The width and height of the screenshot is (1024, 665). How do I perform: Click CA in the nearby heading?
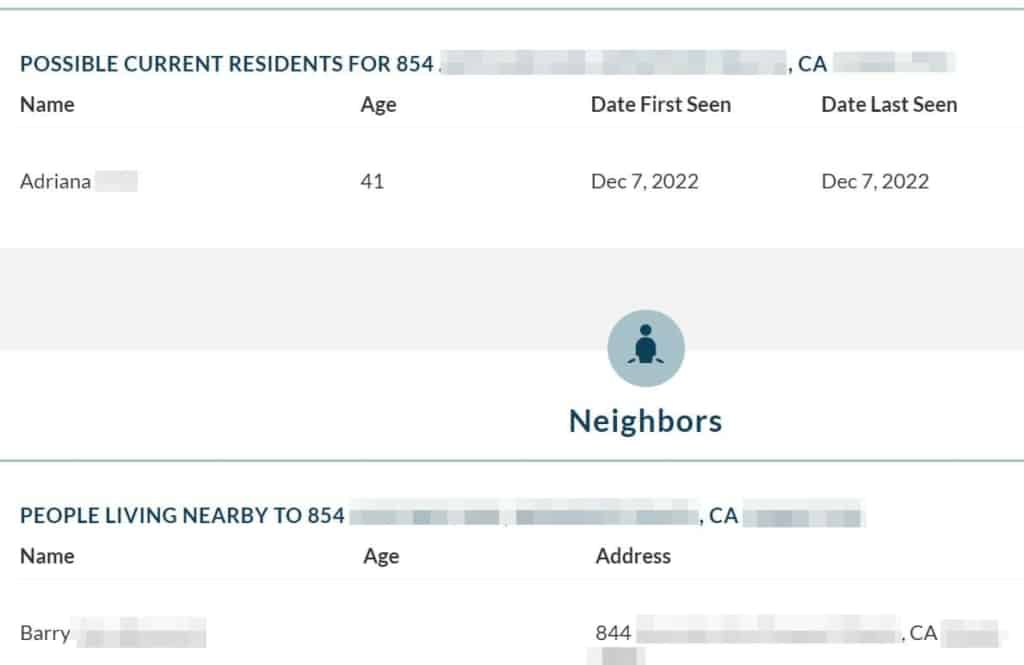click(724, 515)
